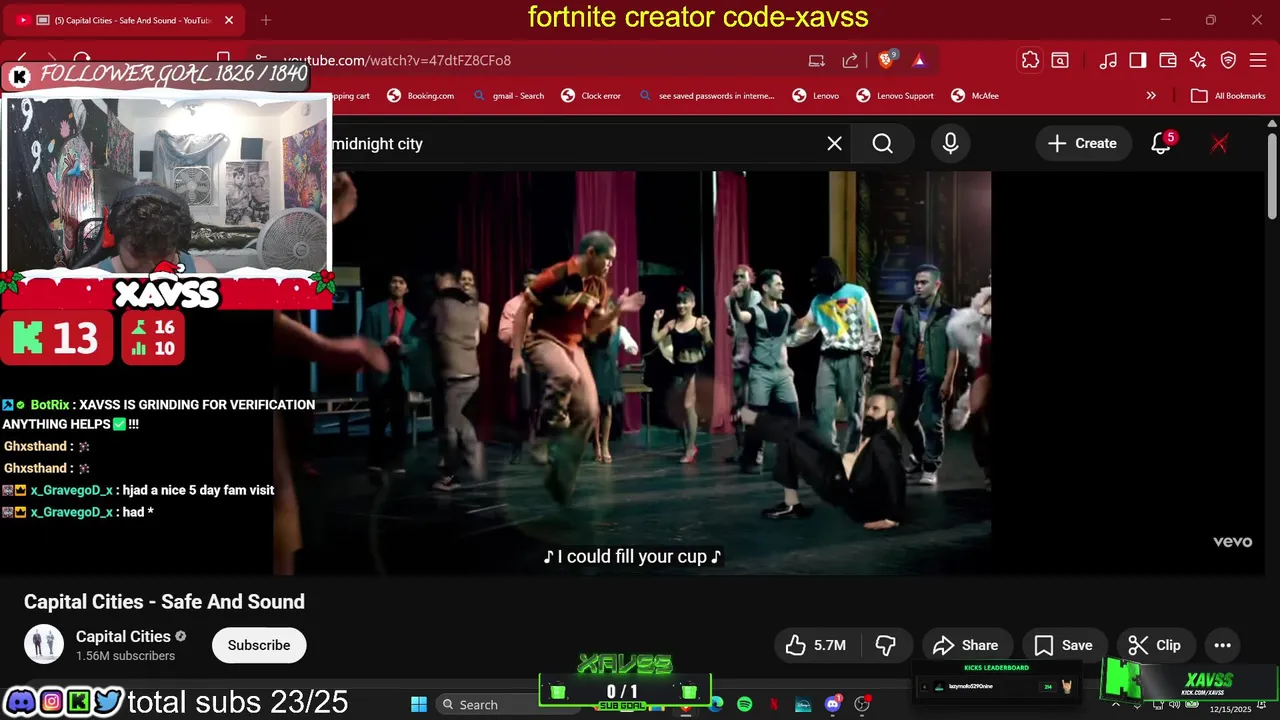The height and width of the screenshot is (720, 1280).
Task: Open the Brave Playlist music note icon
Action: (x=1108, y=61)
